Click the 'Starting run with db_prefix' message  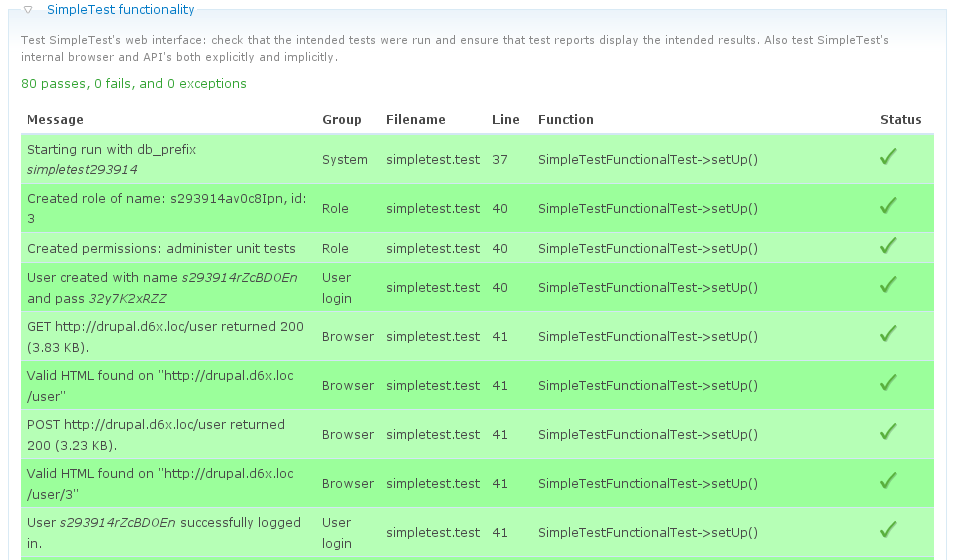tap(111, 159)
